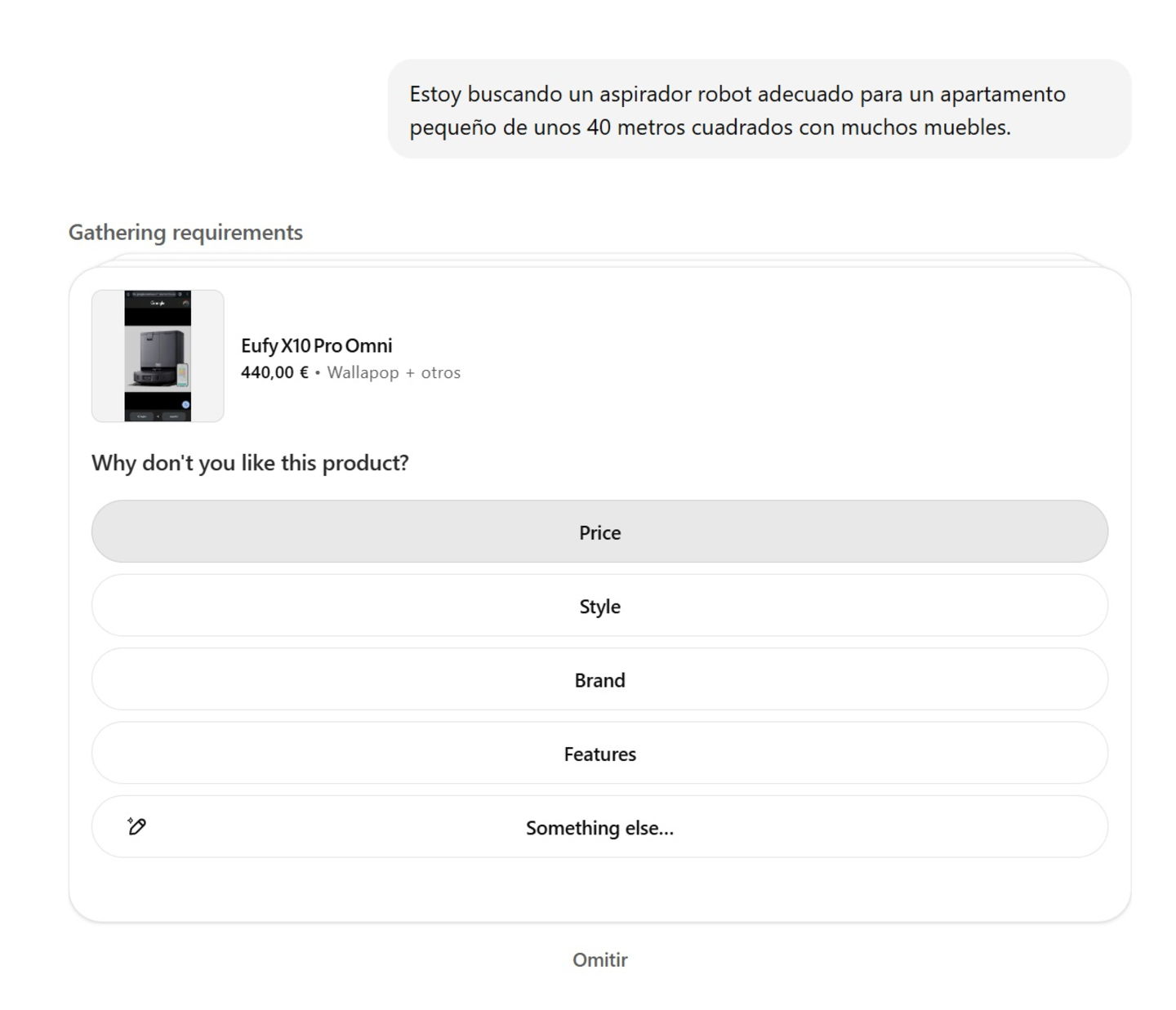The height and width of the screenshot is (1010, 1176).
Task: Pick Brand as the reason
Action: point(599,679)
